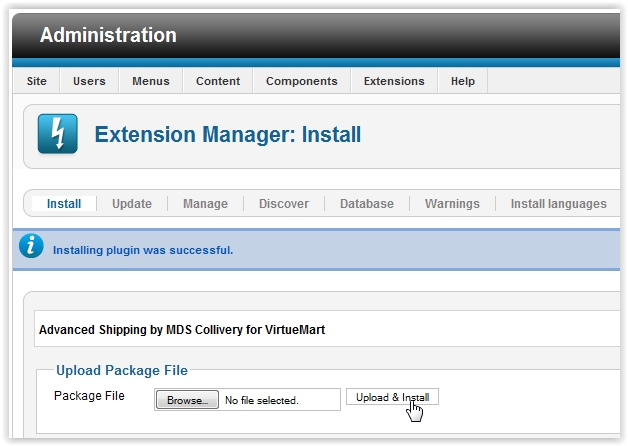Select the Install tab
This screenshot has width=628, height=446.
point(64,204)
